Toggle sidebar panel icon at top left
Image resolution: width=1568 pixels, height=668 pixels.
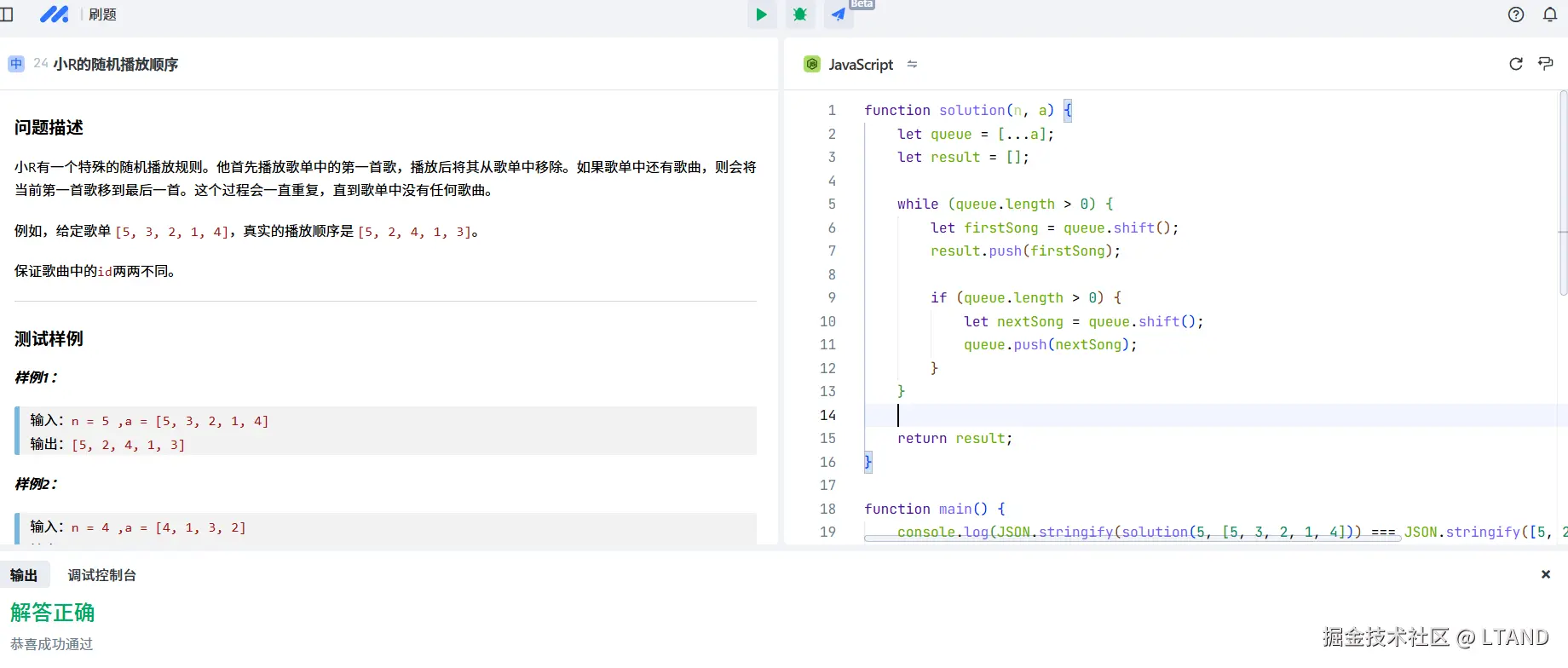point(7,14)
